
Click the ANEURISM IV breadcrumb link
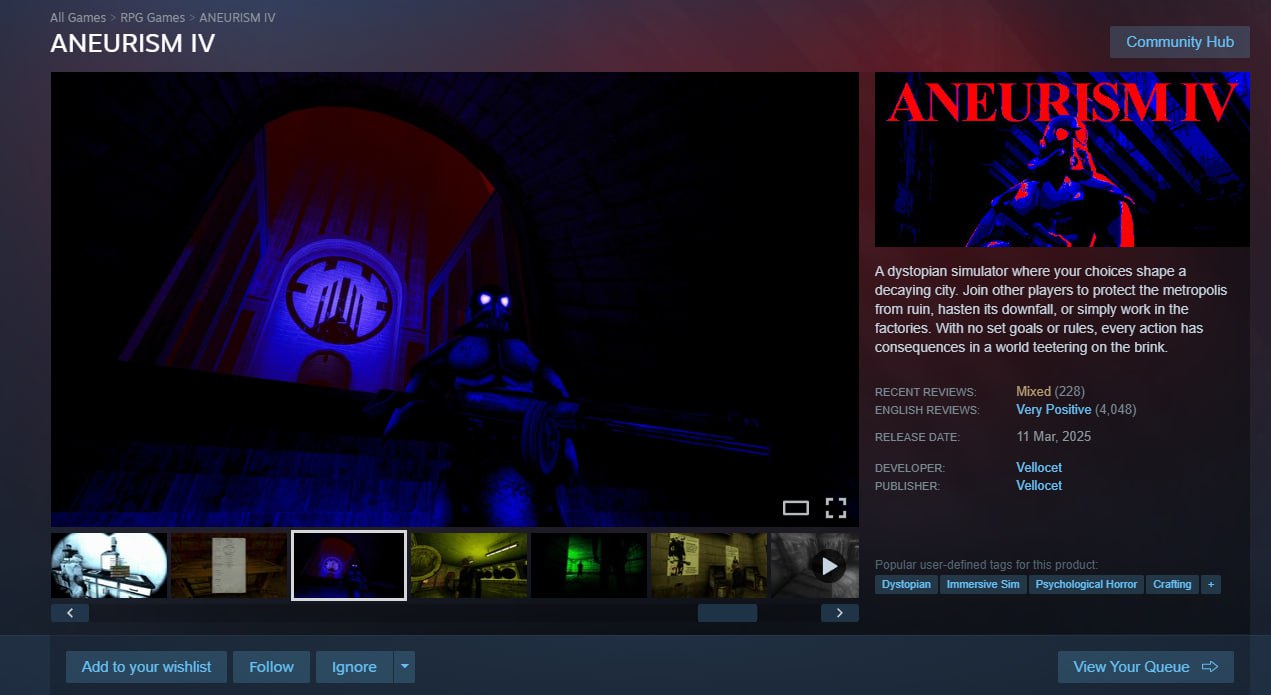point(237,18)
